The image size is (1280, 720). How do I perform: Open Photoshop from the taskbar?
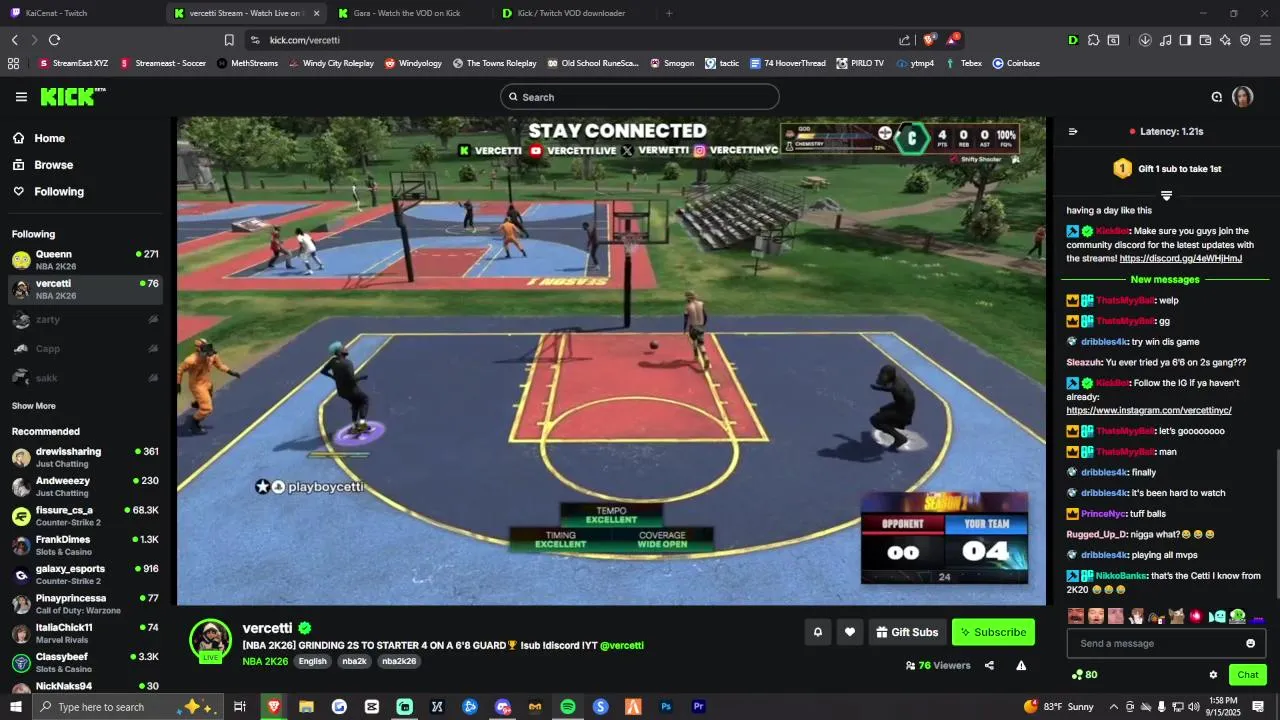(x=666, y=707)
